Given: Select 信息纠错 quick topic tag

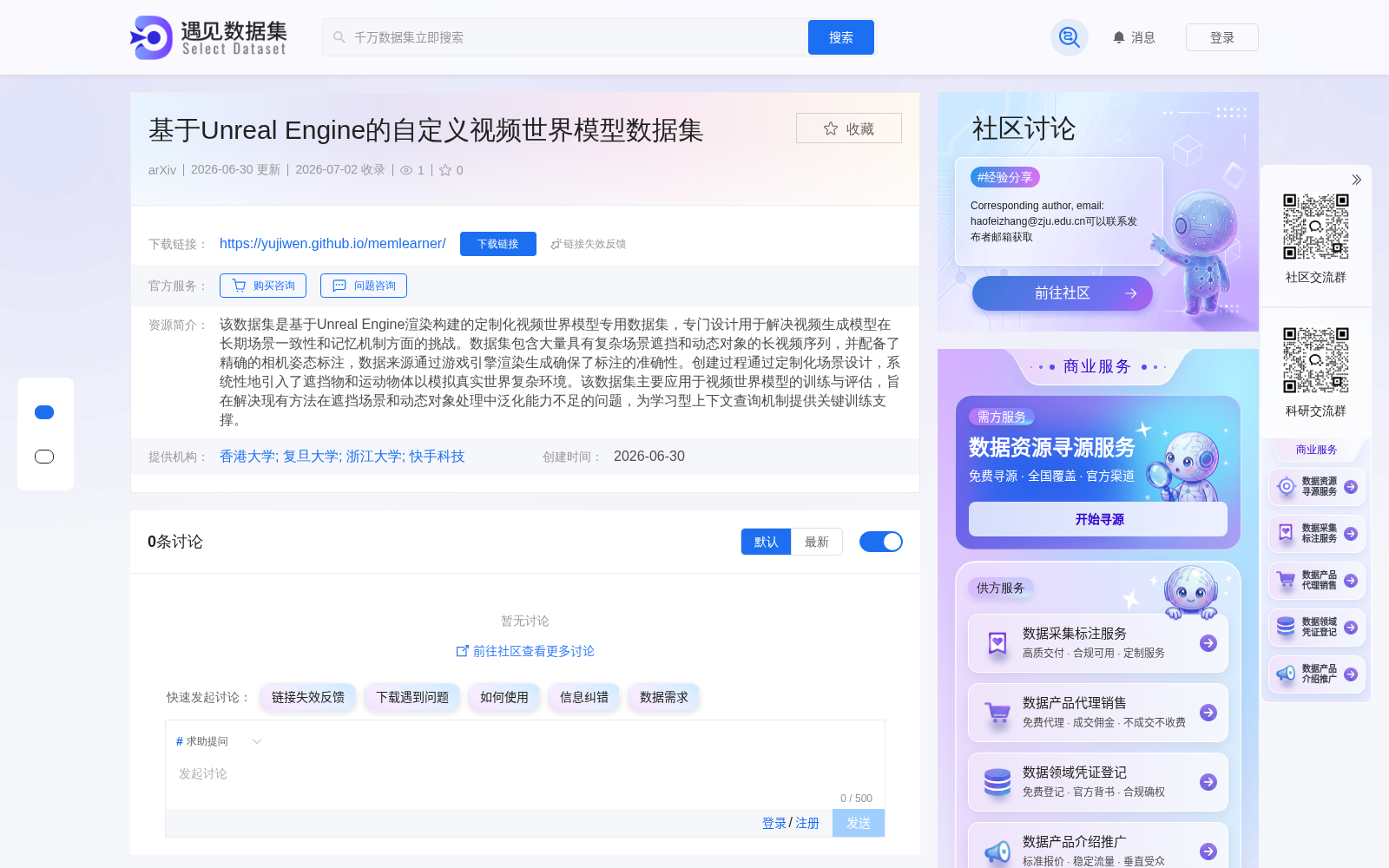Looking at the screenshot, I should click(584, 697).
